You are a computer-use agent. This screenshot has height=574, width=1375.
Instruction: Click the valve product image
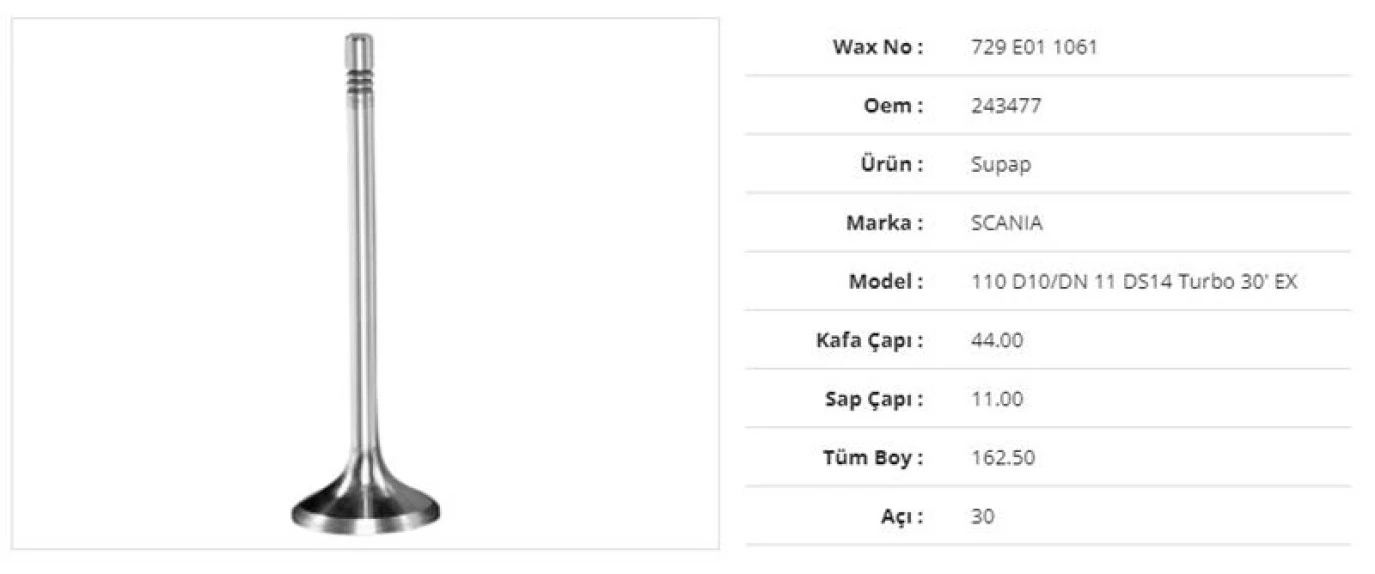point(365,283)
